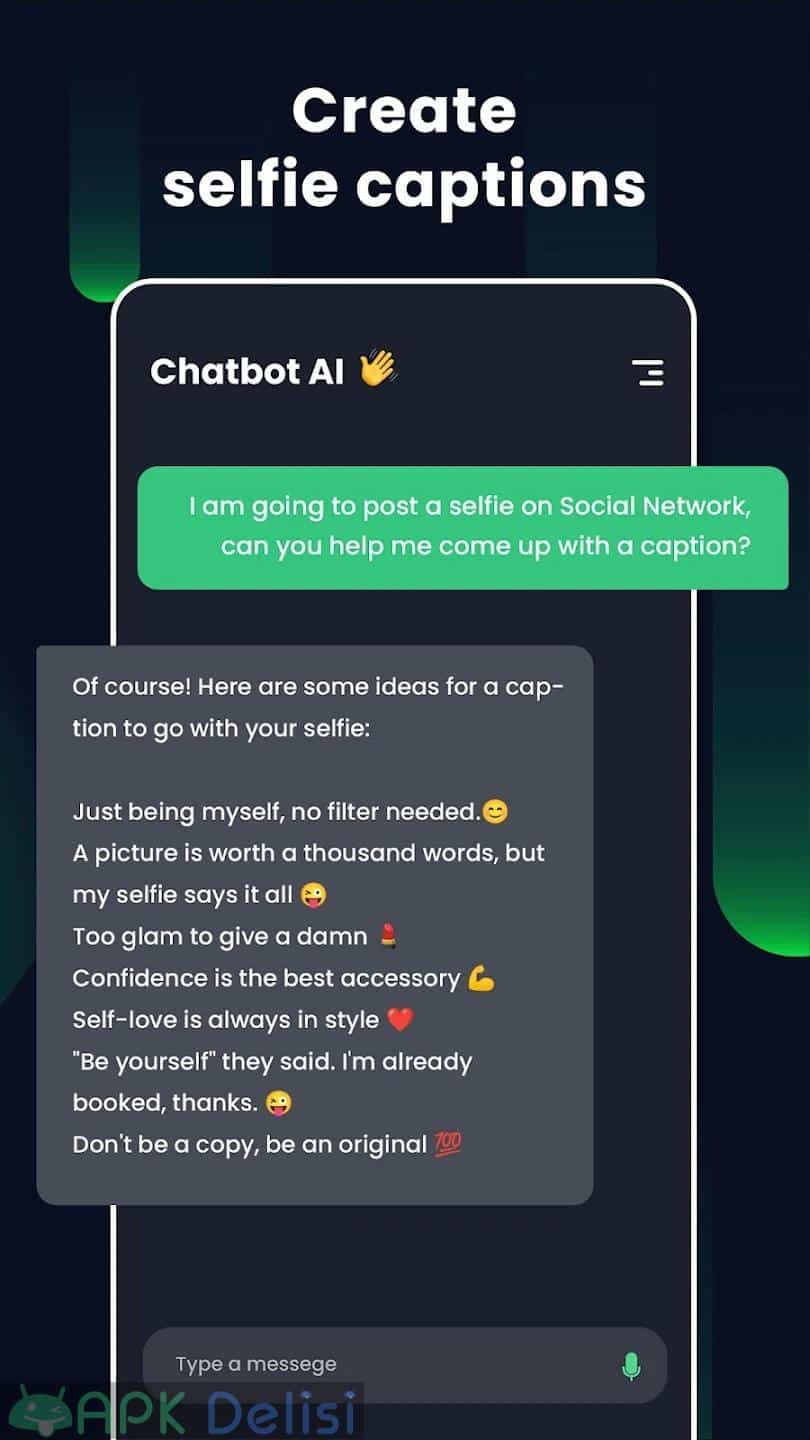Tap the green microphone icon
810x1440 pixels.
(x=631, y=1366)
